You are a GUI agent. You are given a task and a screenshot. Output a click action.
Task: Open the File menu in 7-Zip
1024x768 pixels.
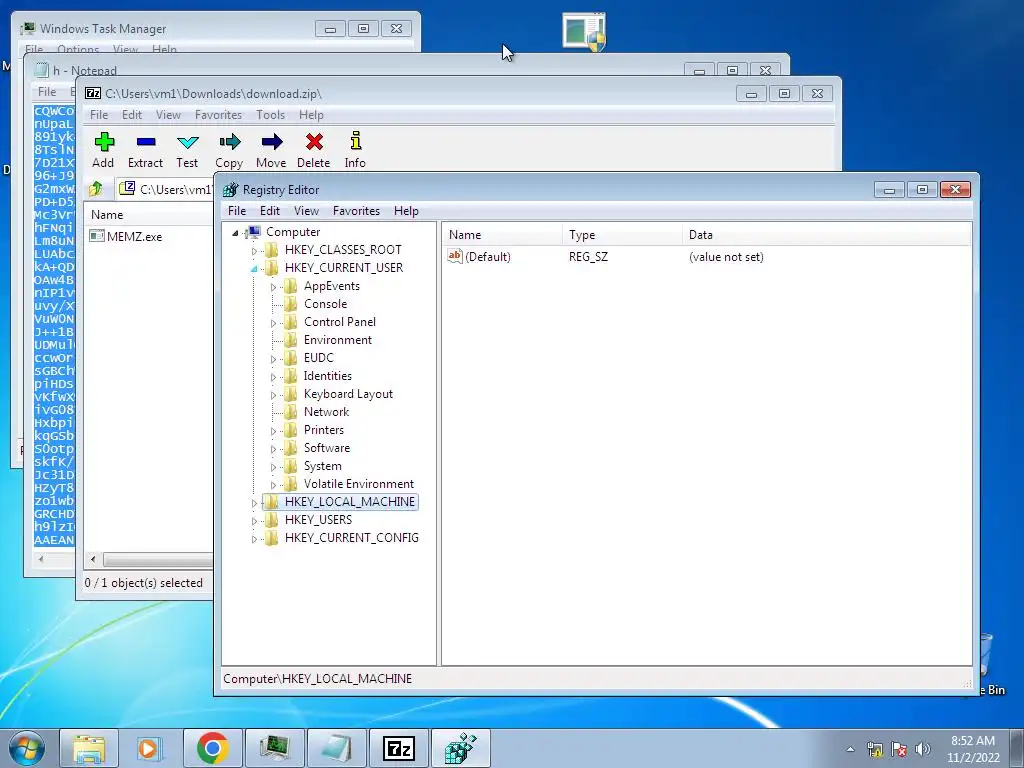99,115
